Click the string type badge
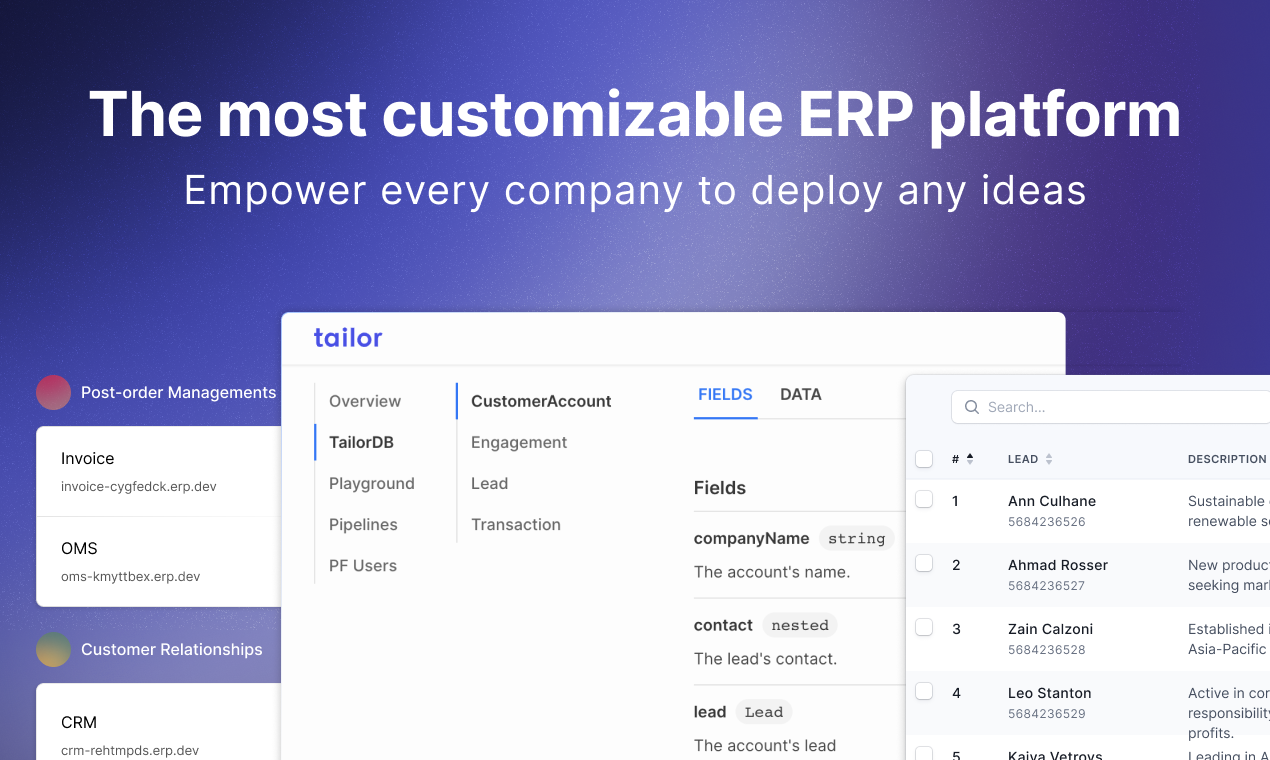 (x=857, y=538)
